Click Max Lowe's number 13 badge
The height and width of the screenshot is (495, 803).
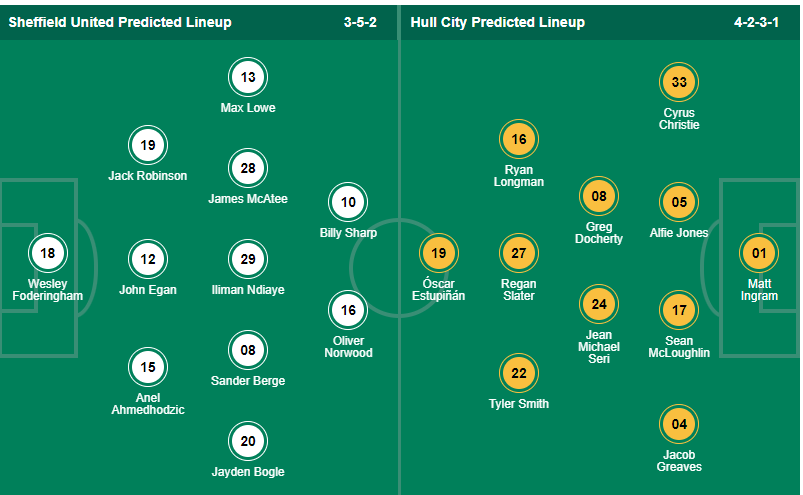(248, 78)
